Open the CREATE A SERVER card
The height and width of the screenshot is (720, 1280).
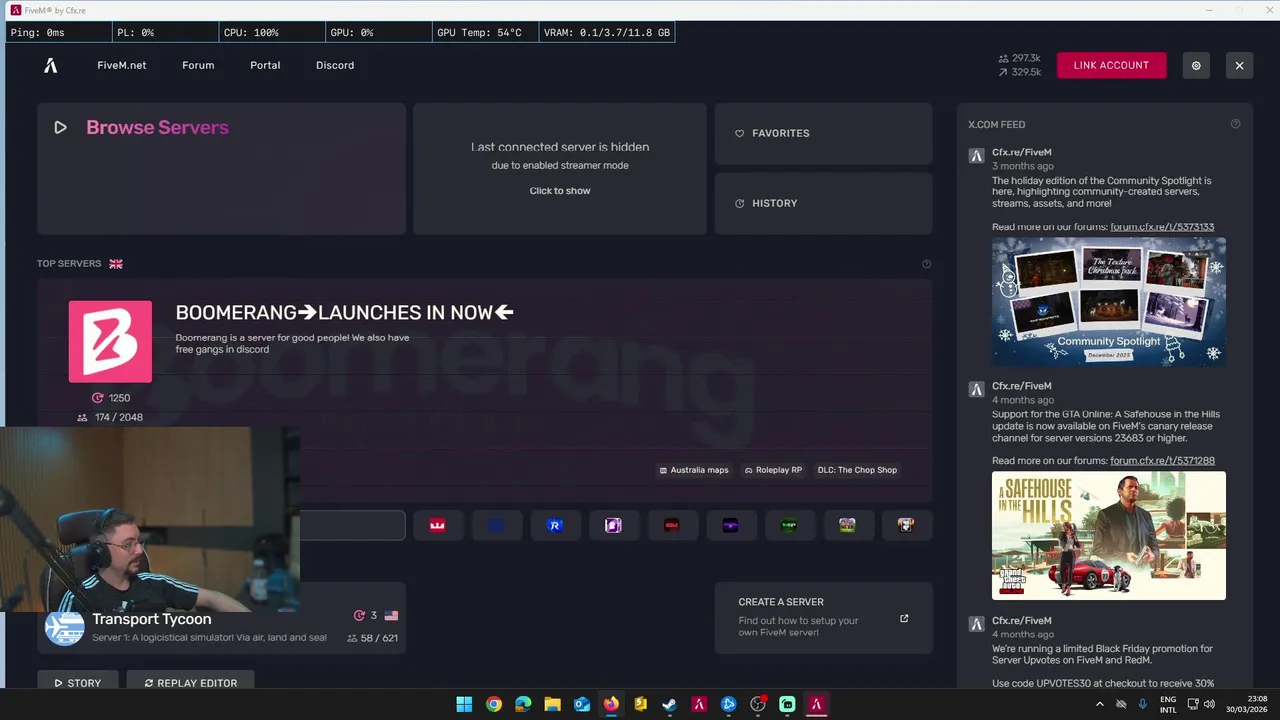pyautogui.click(x=823, y=618)
